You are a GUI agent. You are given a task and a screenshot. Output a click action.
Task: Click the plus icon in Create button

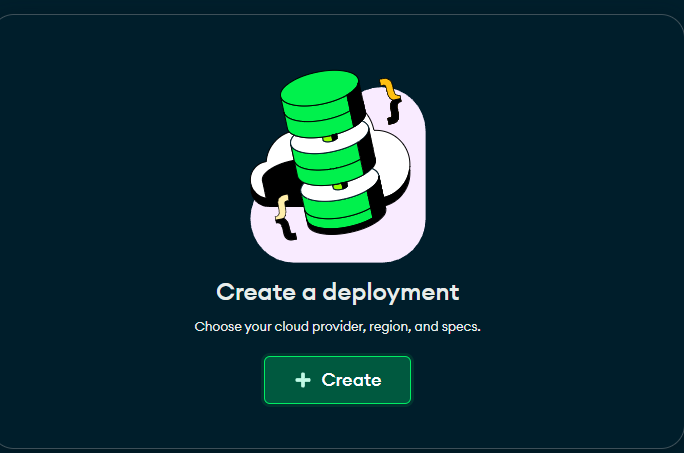[303, 380]
